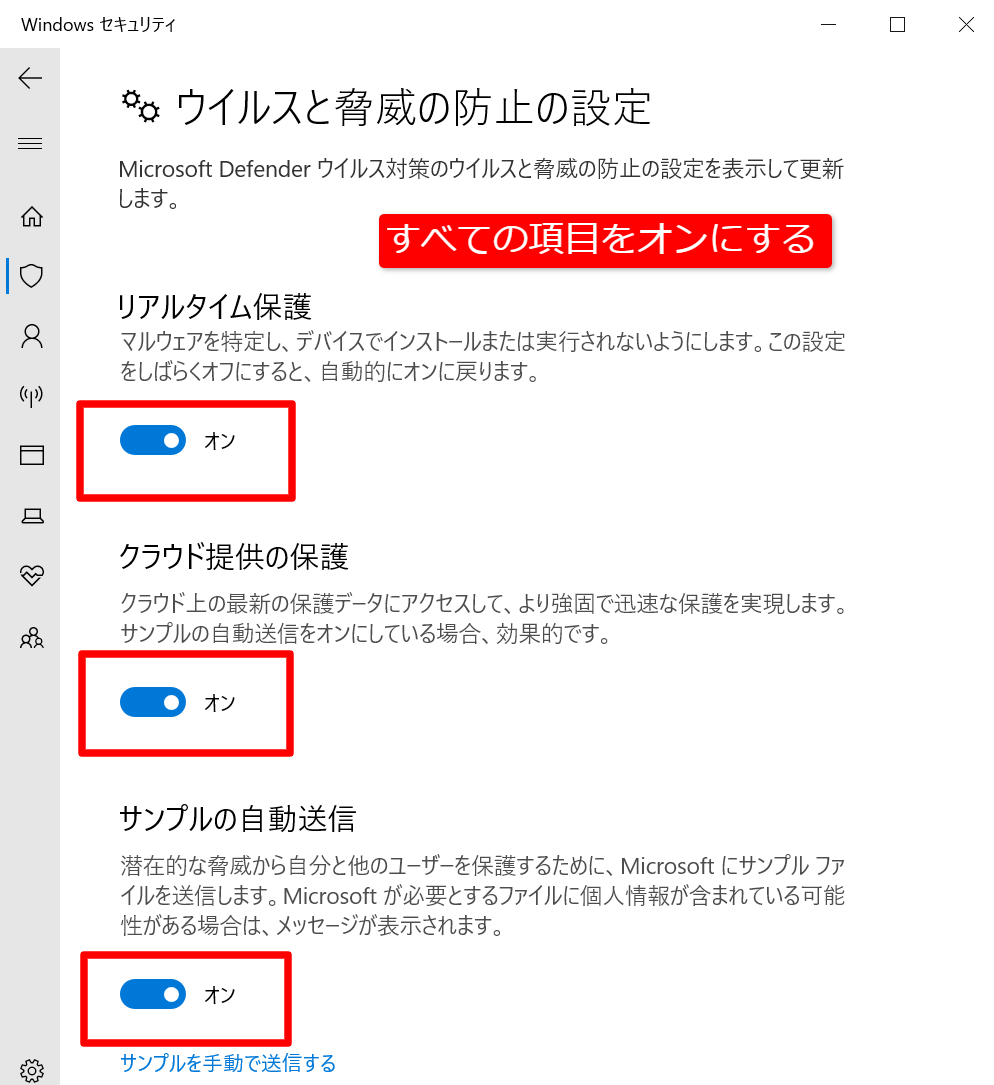The image size is (994, 1085).
Task: Click the red すべての項目をオンにする banner
Action: coord(605,240)
